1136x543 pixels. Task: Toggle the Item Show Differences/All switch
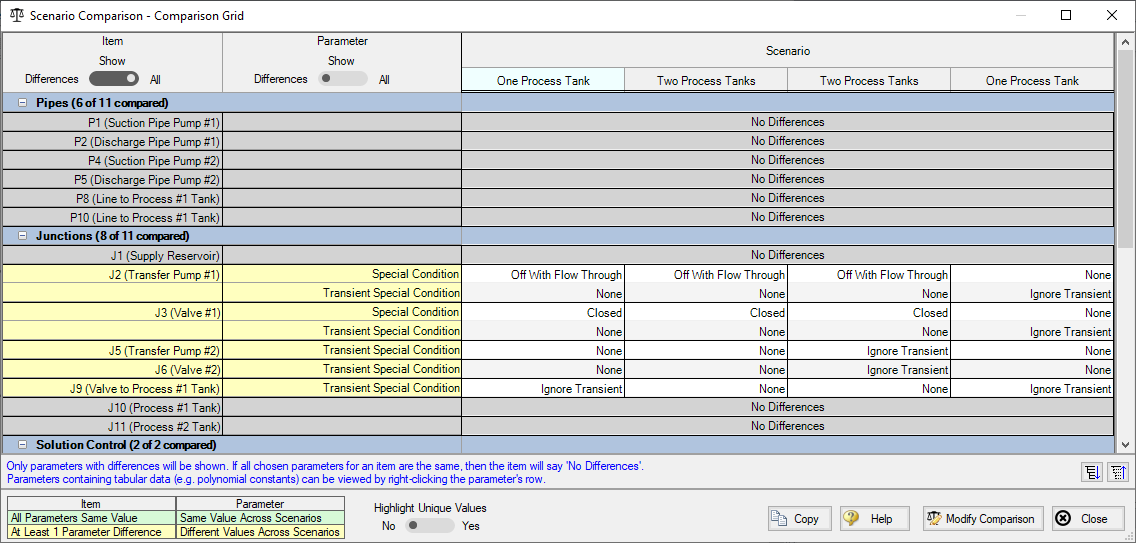115,78
